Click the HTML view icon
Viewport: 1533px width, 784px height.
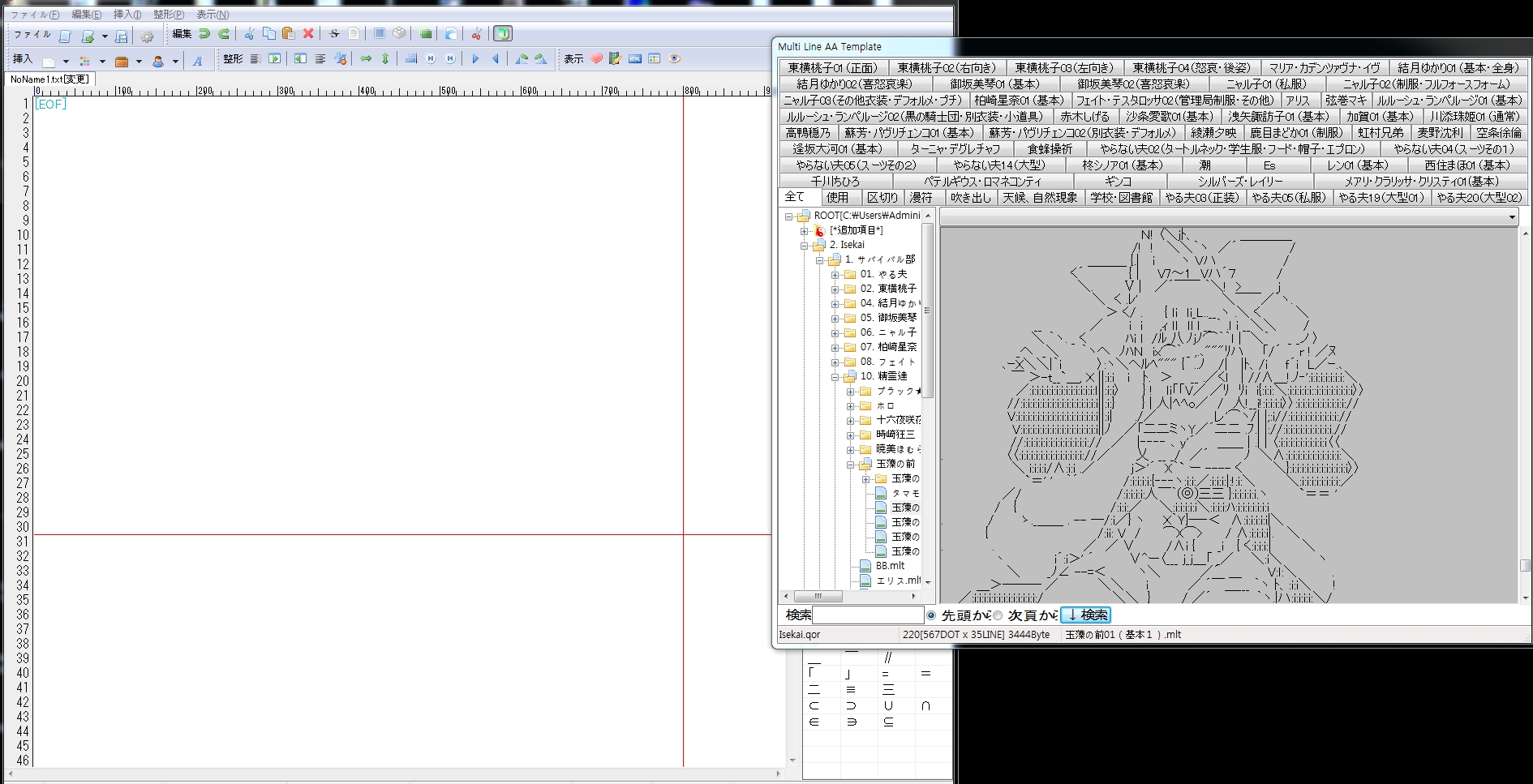point(635,58)
